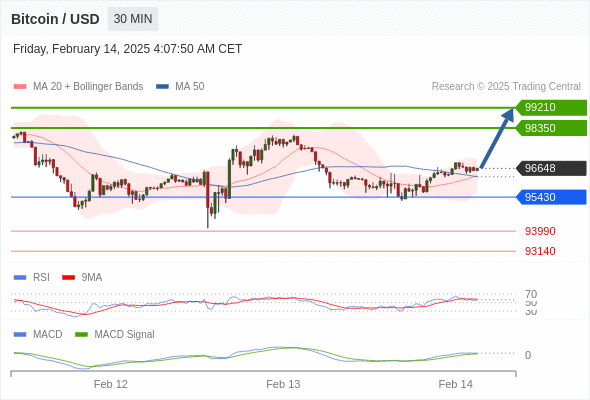The height and width of the screenshot is (400, 590).
Task: Click the Bitcoin / USD title
Action: (x=55, y=19)
